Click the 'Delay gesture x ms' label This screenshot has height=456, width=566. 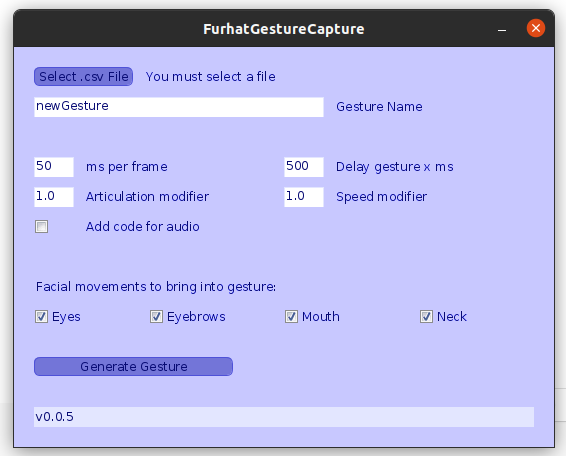[395, 167]
